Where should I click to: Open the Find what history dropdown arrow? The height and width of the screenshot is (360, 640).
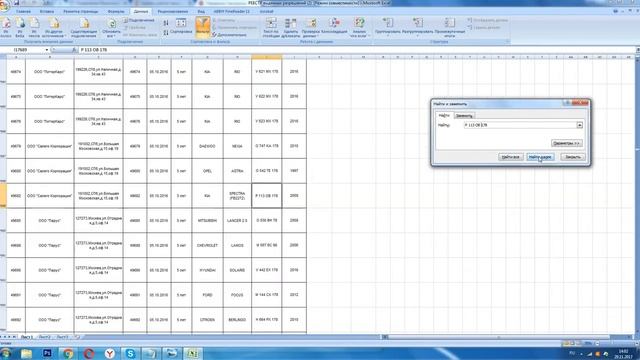click(x=580, y=125)
